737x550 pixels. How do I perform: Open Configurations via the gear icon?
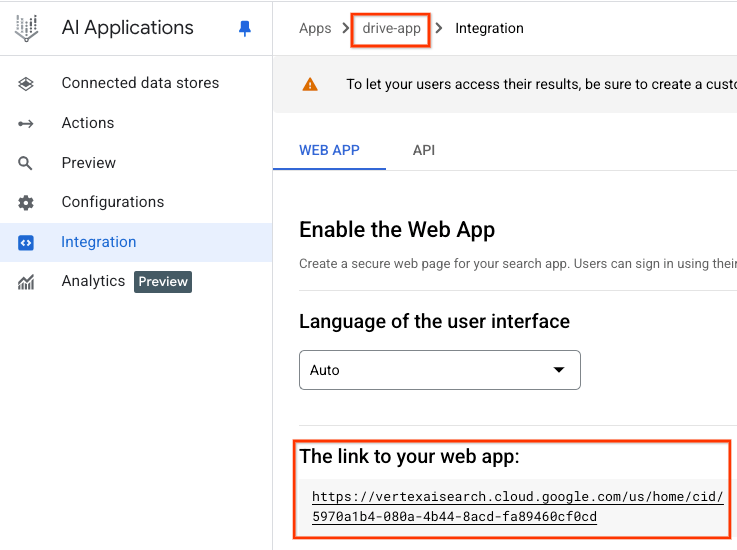coord(26,202)
